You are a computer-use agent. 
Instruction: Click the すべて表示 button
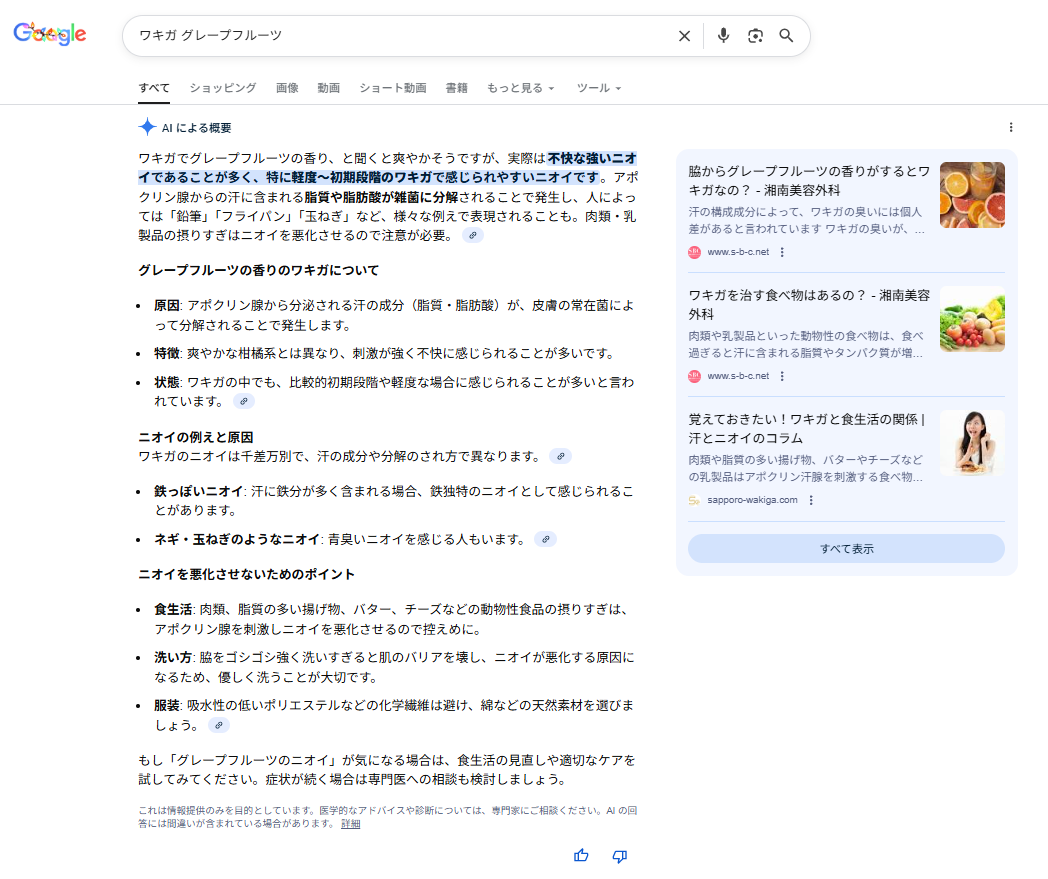[845, 548]
